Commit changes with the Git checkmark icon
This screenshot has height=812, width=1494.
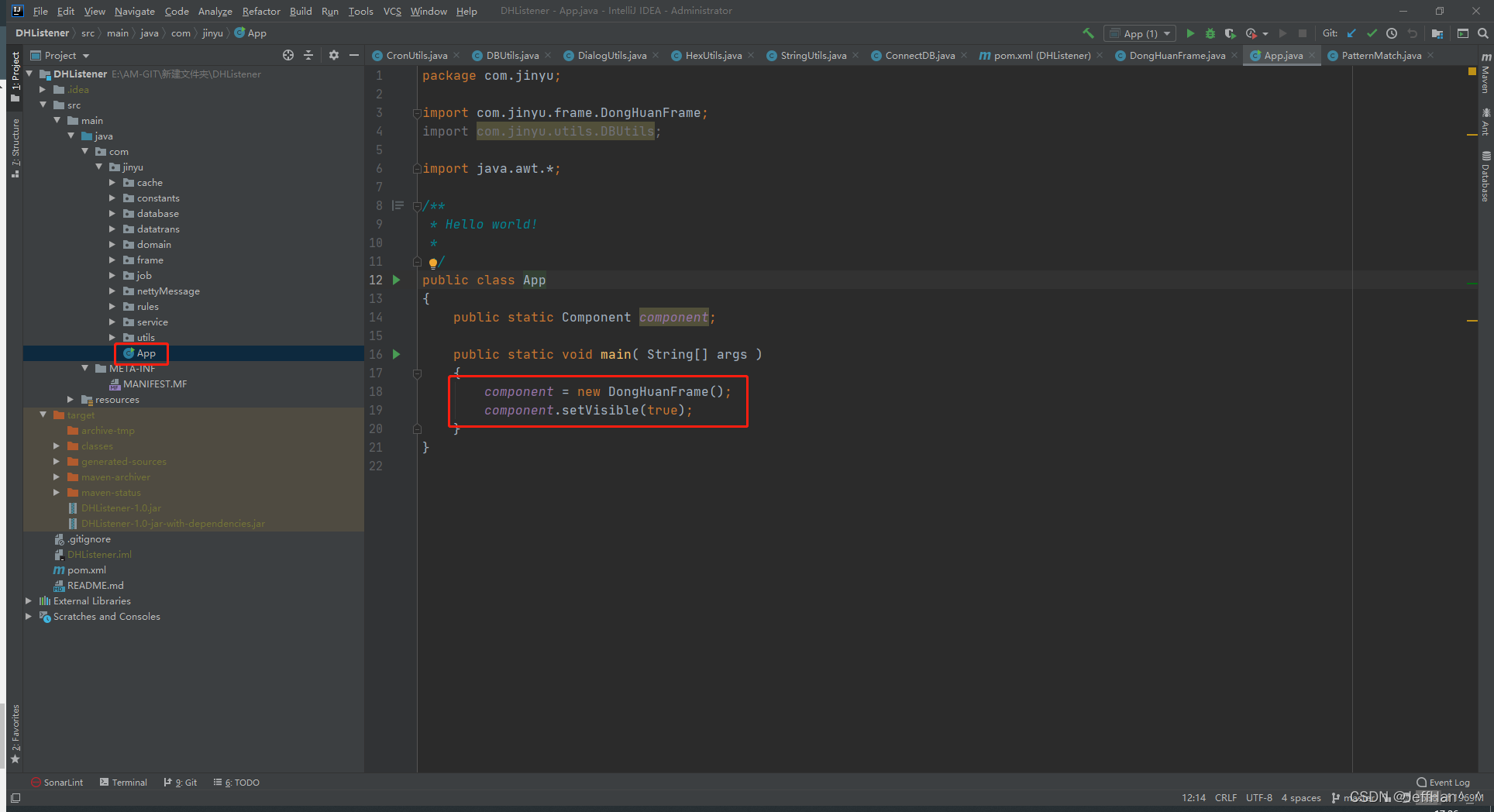click(1372, 33)
